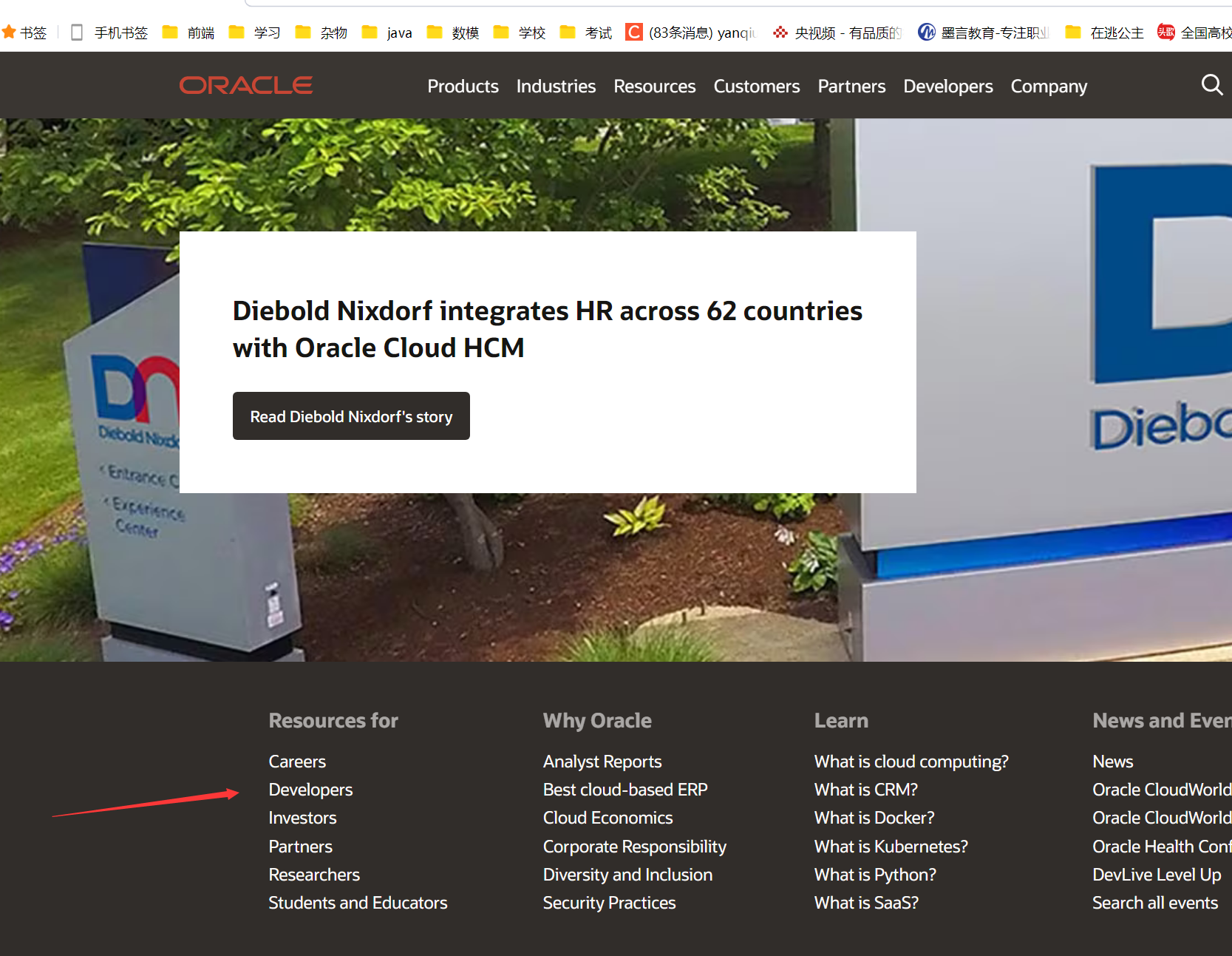Open the Resources menu
Image resolution: width=1232 pixels, height=956 pixels.
654,87
